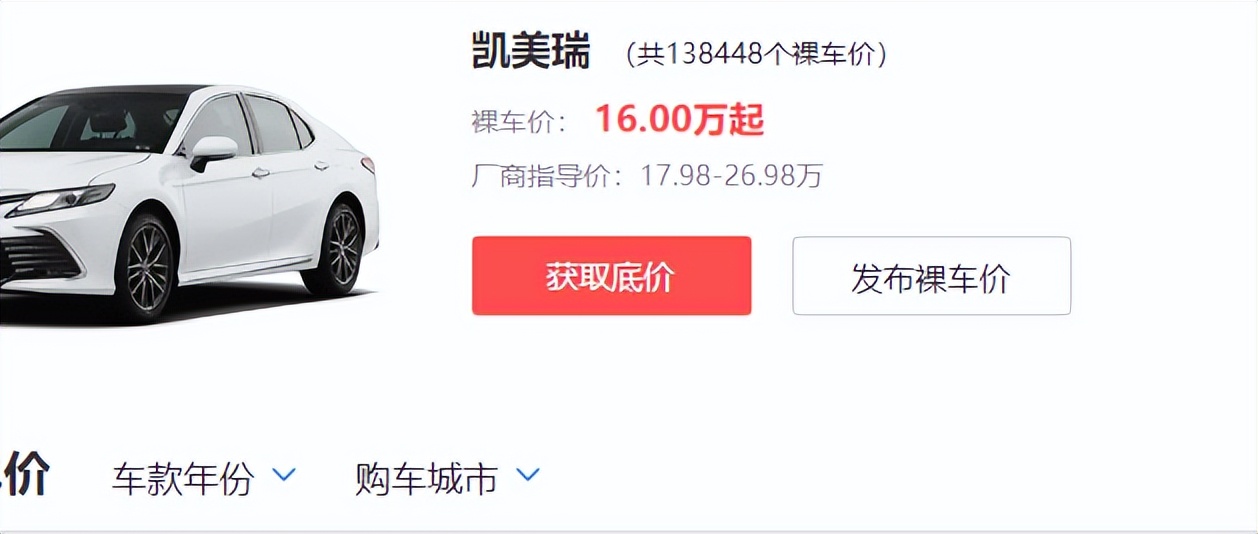Click the blue chevron beside 车款年份
Screen dimensions: 1258x534
[284, 475]
